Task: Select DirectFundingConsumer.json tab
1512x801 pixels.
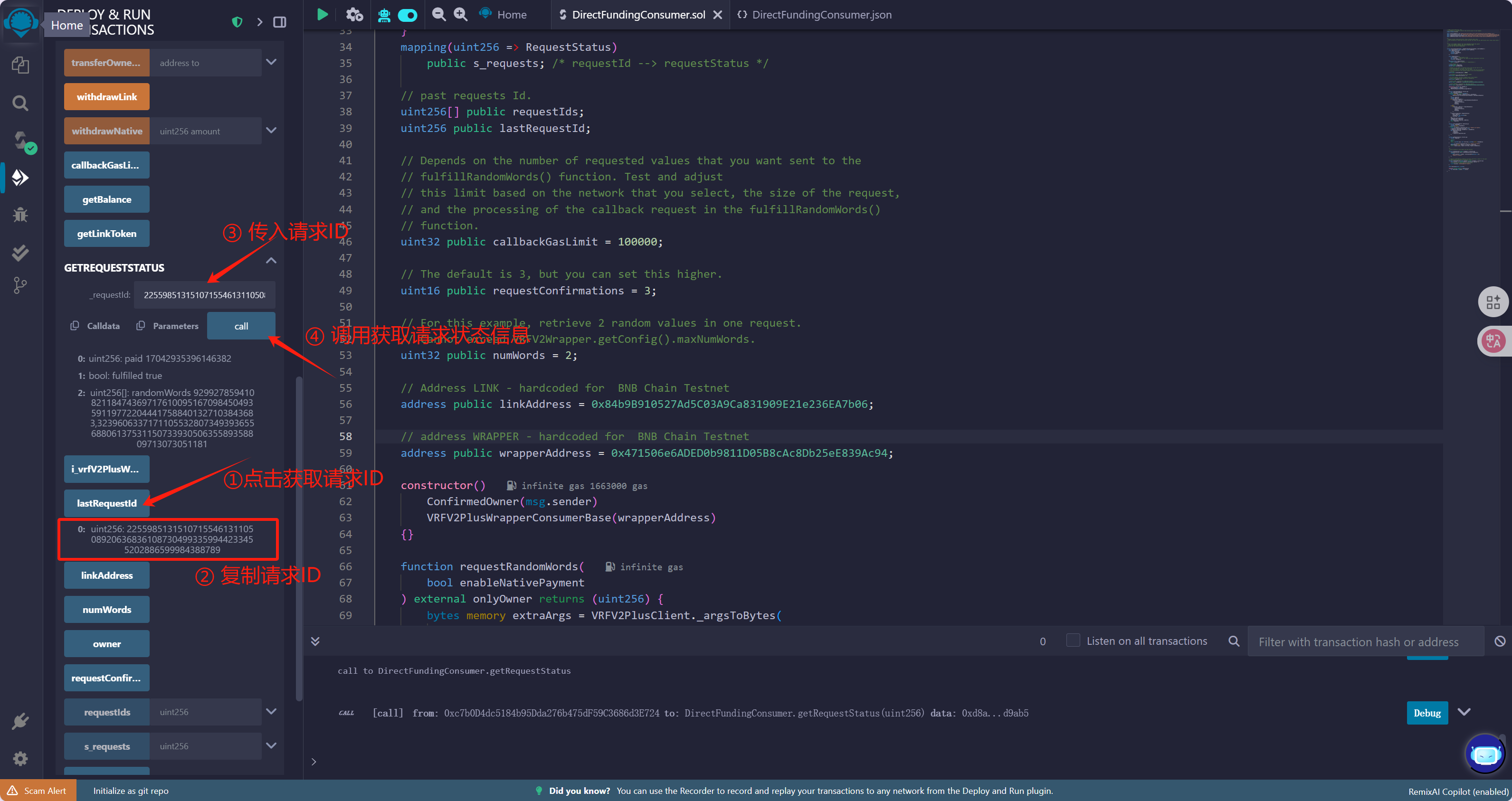Action: [x=815, y=15]
